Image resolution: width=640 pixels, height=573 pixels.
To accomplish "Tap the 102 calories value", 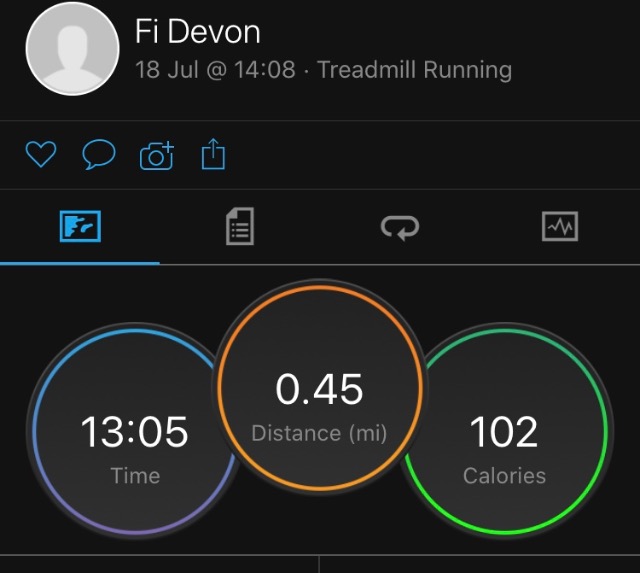I will [504, 431].
